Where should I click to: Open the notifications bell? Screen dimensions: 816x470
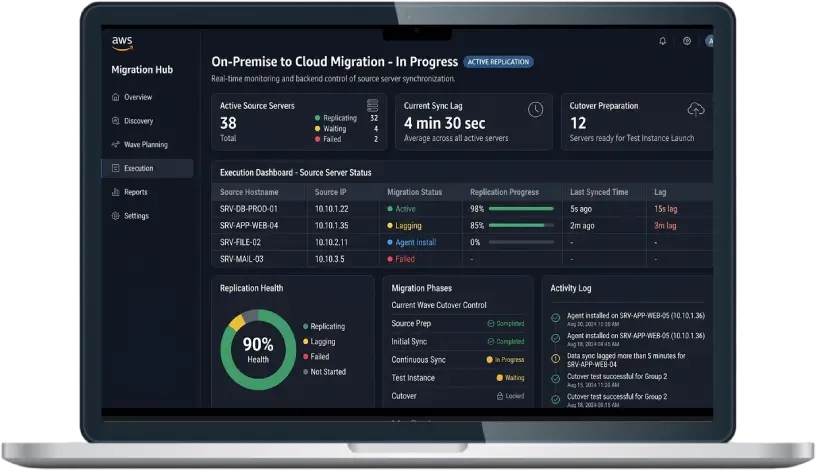[x=662, y=41]
